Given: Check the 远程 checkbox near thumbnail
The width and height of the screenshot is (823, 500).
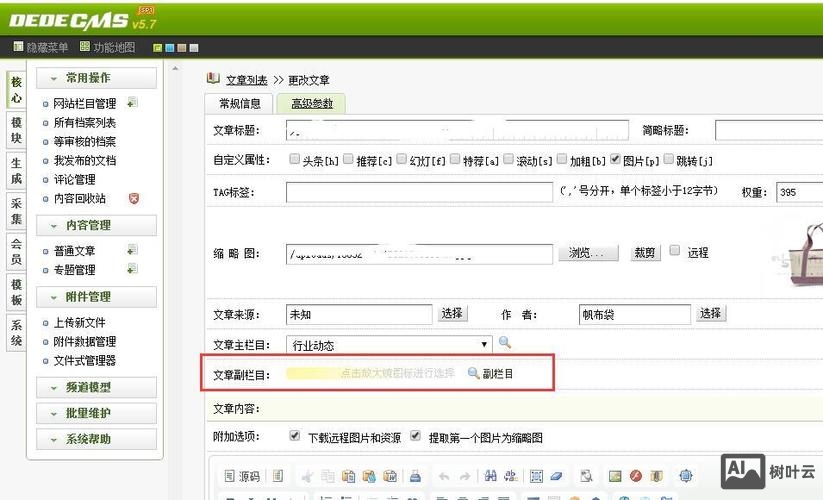Looking at the screenshot, I should [675, 251].
